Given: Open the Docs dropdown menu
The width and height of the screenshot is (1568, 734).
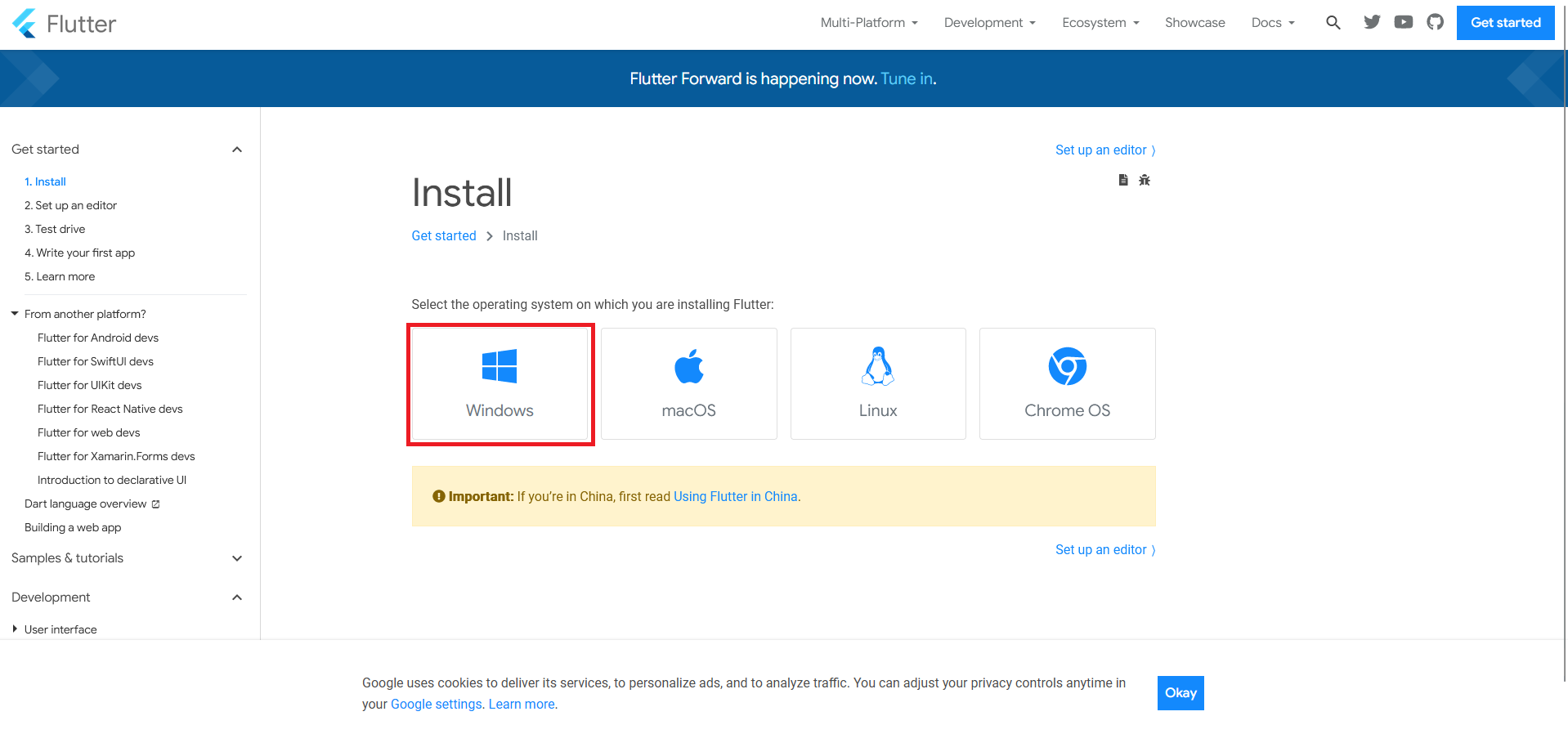Looking at the screenshot, I should 1273,23.
